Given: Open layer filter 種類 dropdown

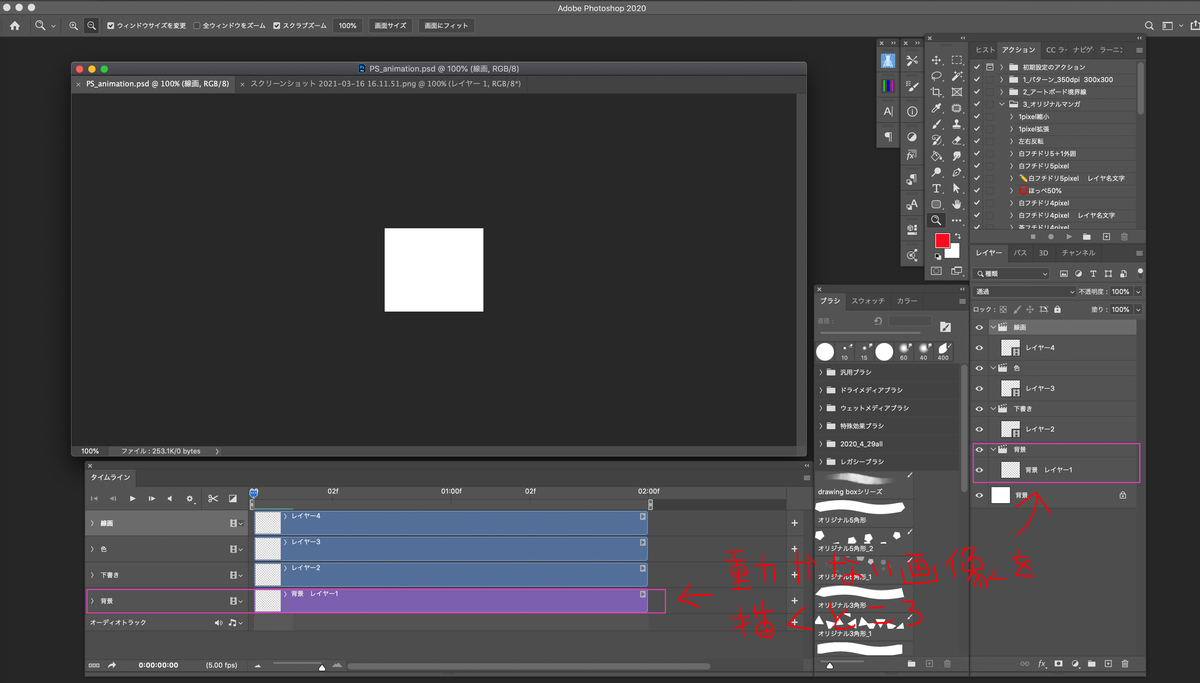Looking at the screenshot, I should tap(1012, 273).
